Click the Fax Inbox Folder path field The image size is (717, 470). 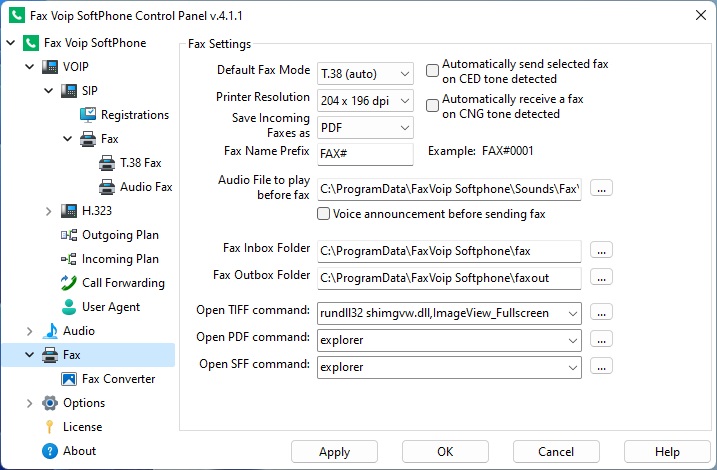pyautogui.click(x=449, y=251)
